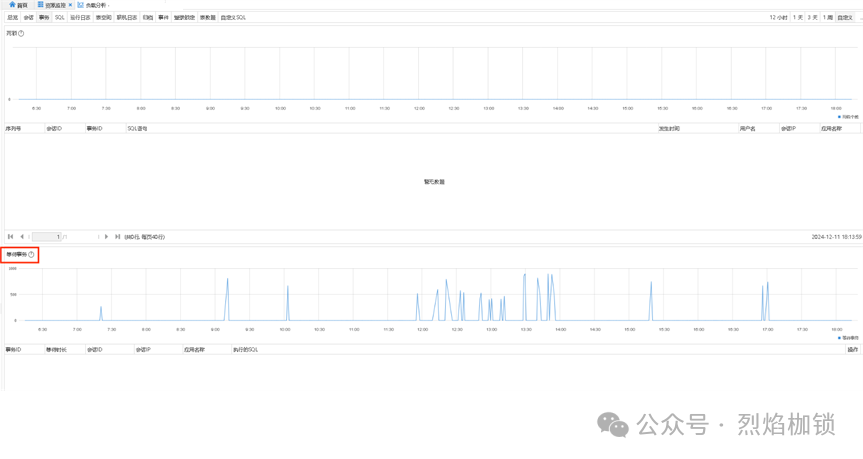Screen dimensions: 863x459
Task: Switch to the 负载分析 tab
Action: tap(96, 5)
